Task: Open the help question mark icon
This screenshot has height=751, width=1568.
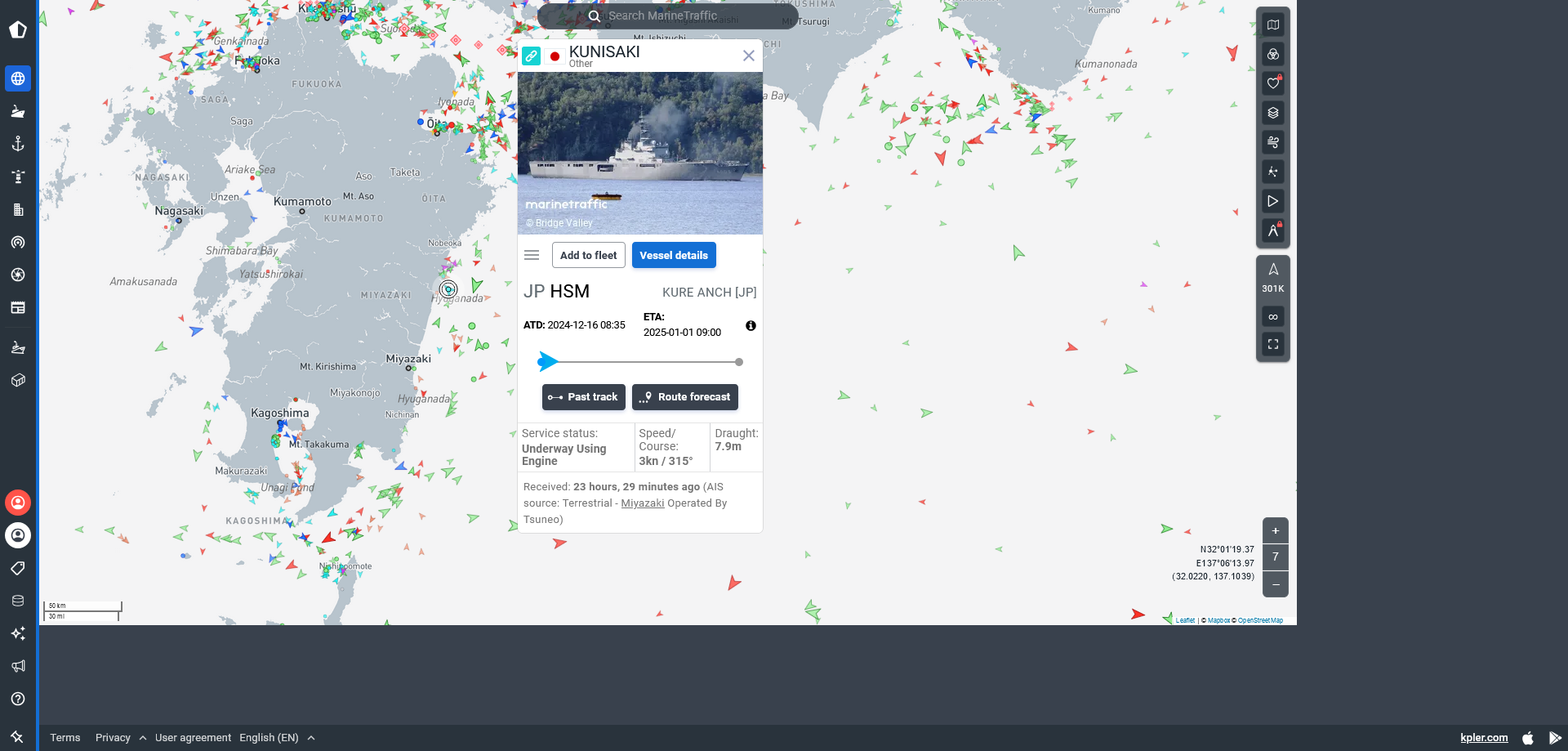Action: [x=18, y=699]
